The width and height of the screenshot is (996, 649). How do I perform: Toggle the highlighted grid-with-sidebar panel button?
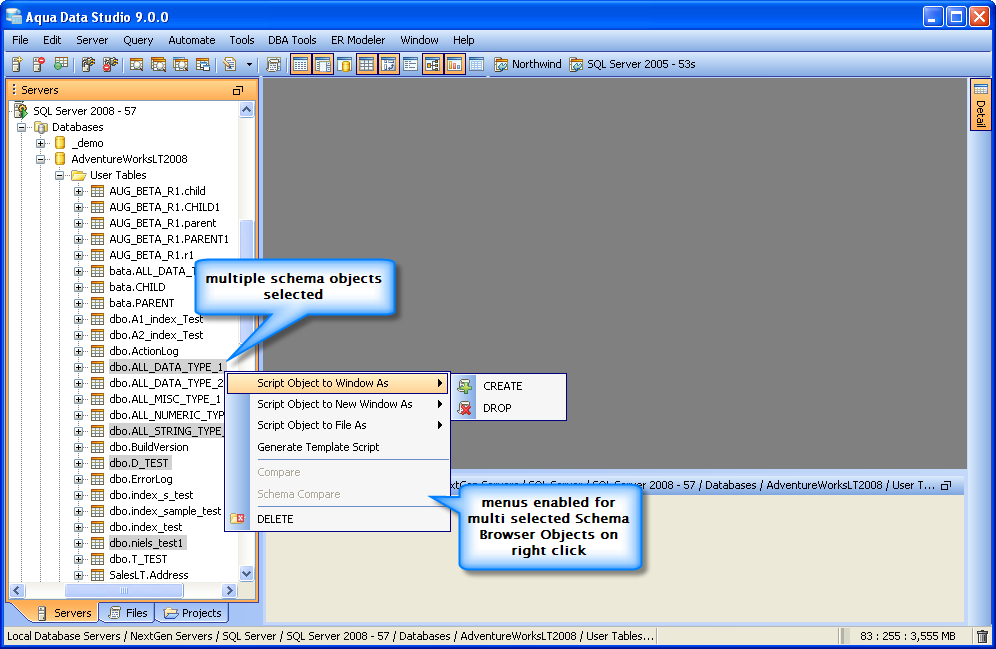[x=323, y=64]
